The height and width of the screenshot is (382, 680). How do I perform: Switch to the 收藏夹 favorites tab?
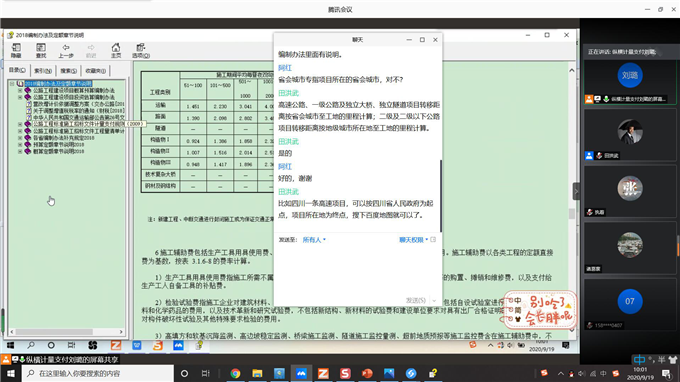[95, 71]
